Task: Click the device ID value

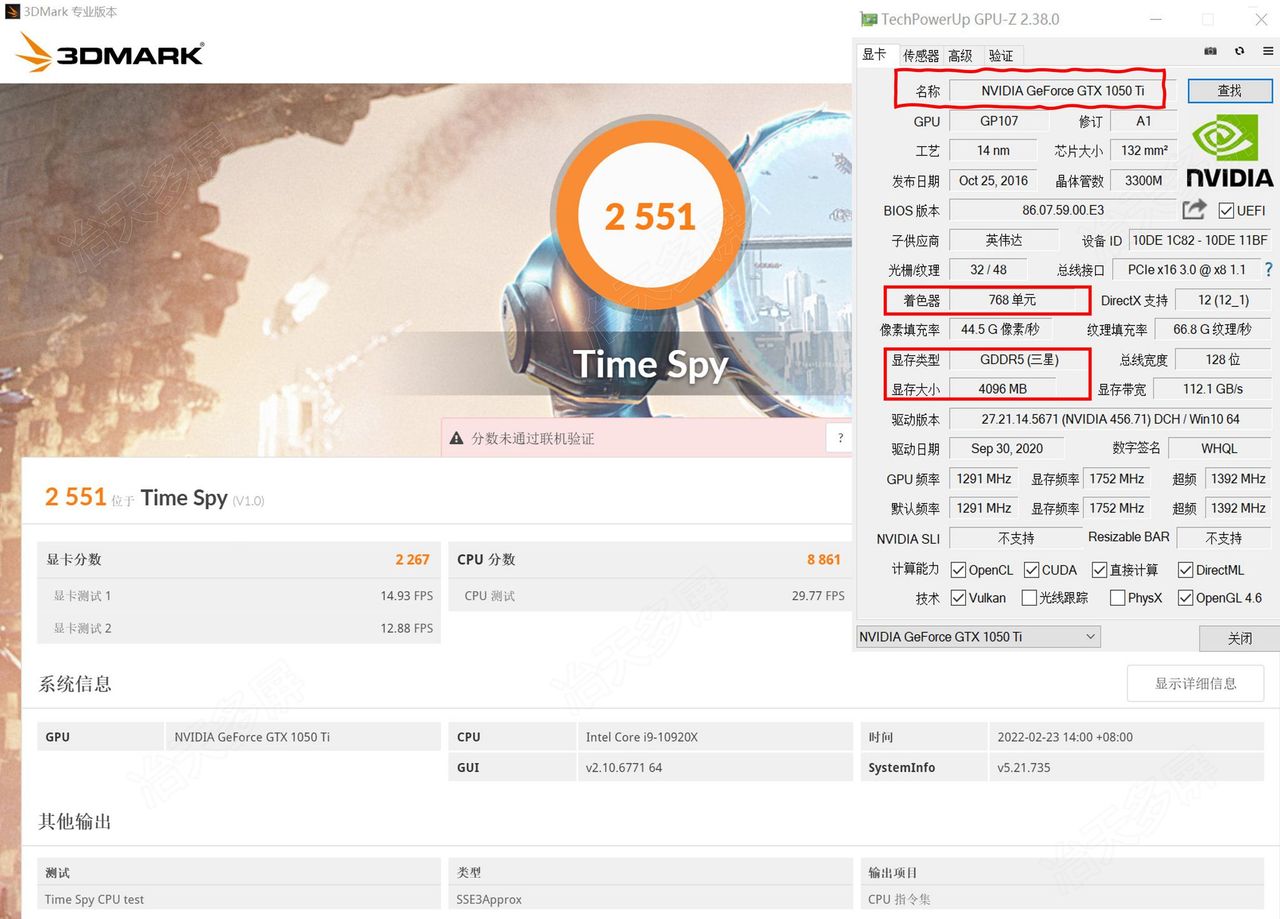Action: [x=1200, y=240]
